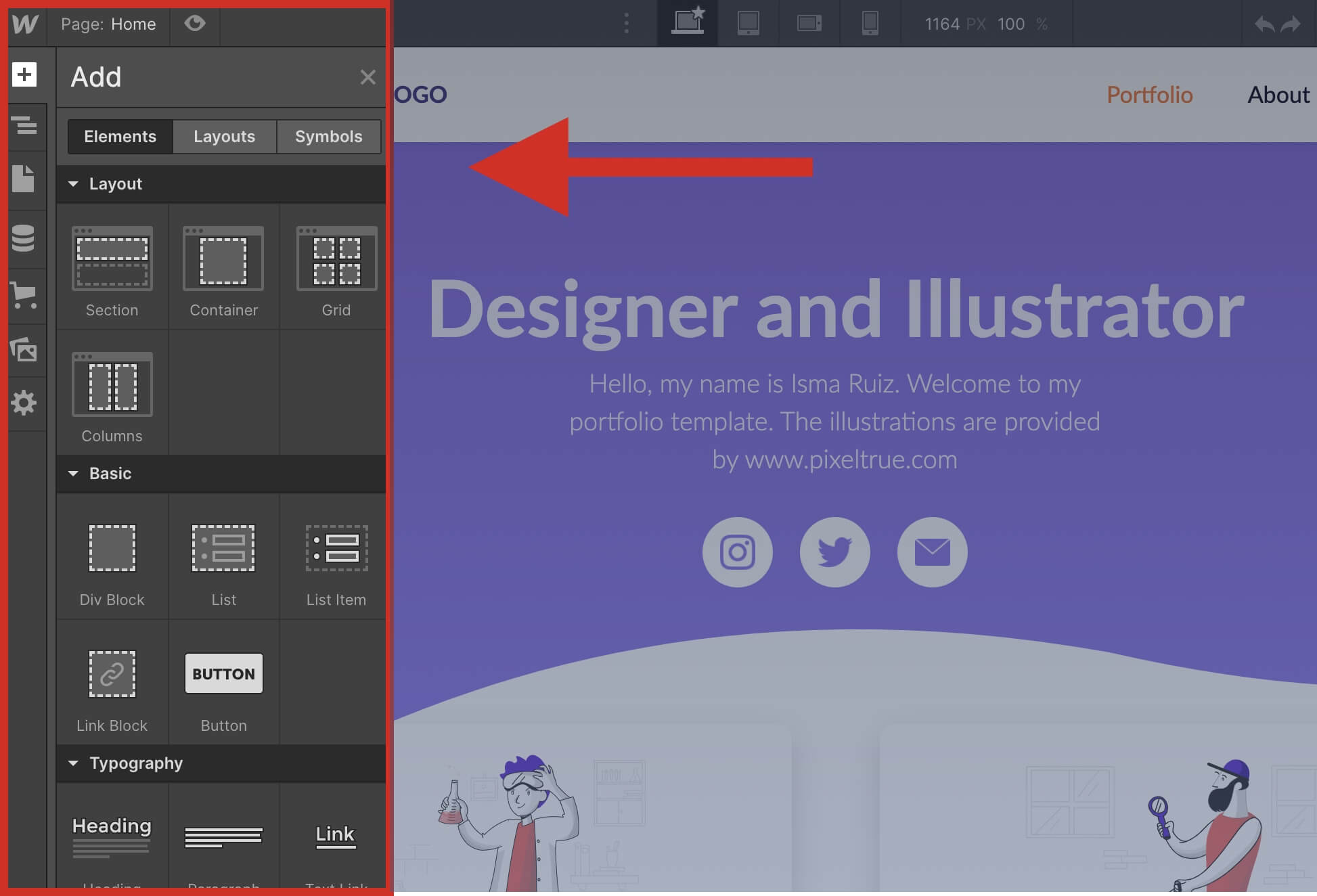This screenshot has width=1317, height=896.
Task: Close the Add panel
Action: pos(367,77)
